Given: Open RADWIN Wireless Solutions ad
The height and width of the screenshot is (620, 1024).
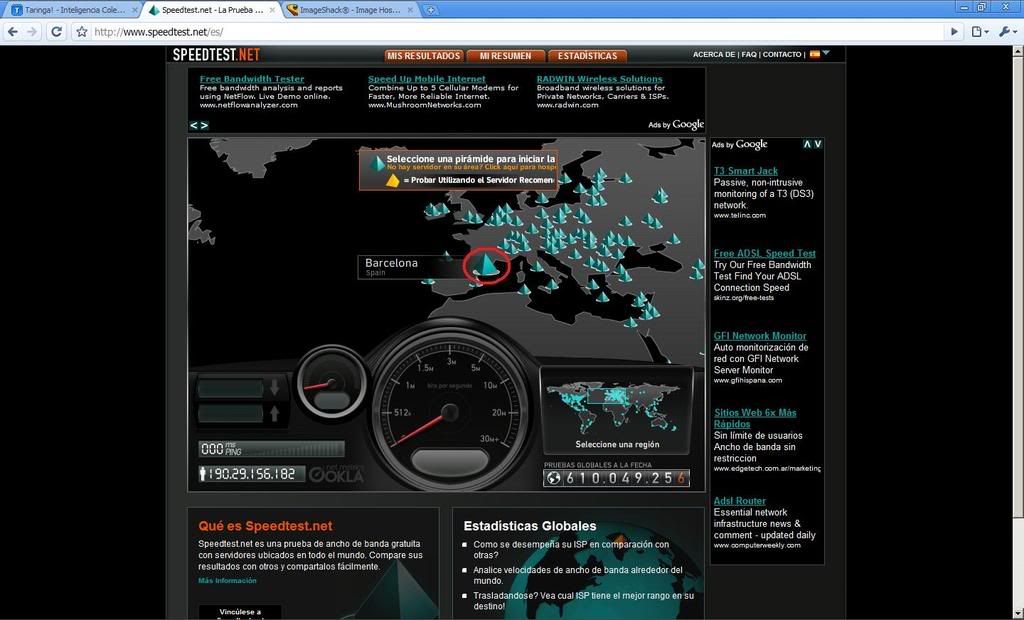Looking at the screenshot, I should point(600,78).
